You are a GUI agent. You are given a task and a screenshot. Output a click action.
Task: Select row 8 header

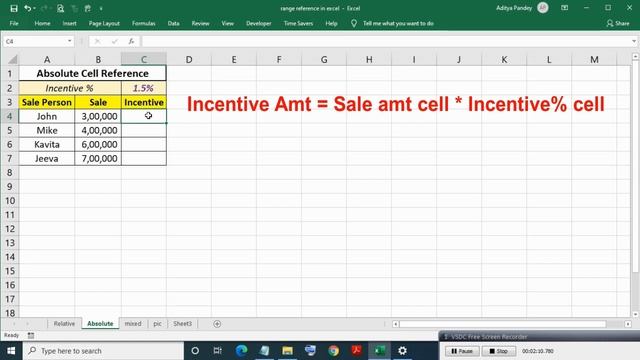9,173
